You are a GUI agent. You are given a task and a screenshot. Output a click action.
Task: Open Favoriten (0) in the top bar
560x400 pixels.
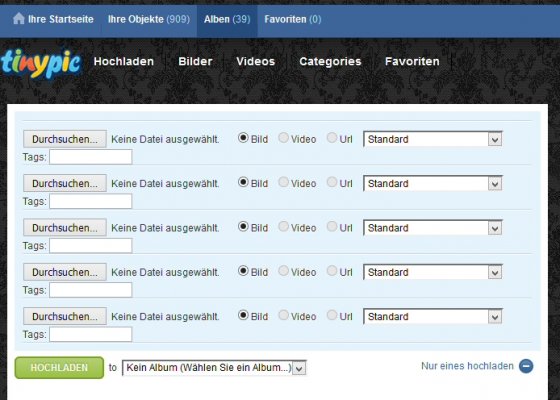pos(293,19)
